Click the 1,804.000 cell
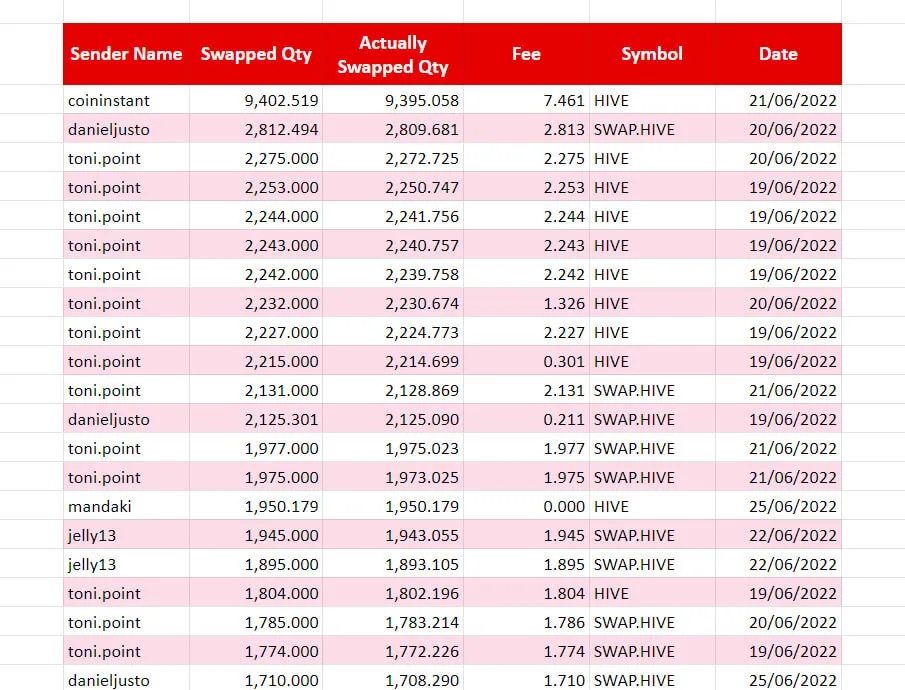Viewport: 905px width, 690px height. point(256,592)
